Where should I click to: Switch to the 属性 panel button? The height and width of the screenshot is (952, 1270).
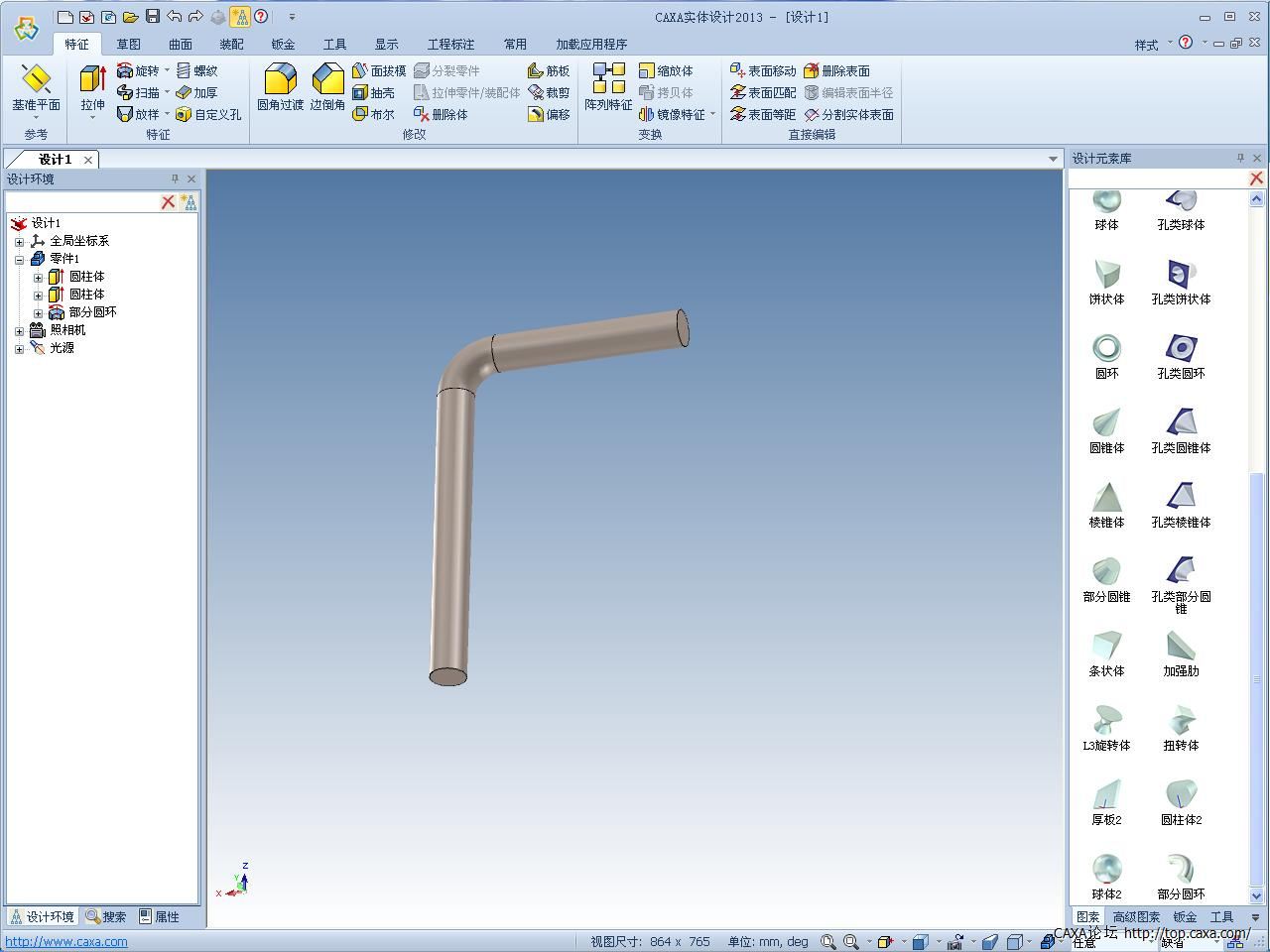(159, 917)
